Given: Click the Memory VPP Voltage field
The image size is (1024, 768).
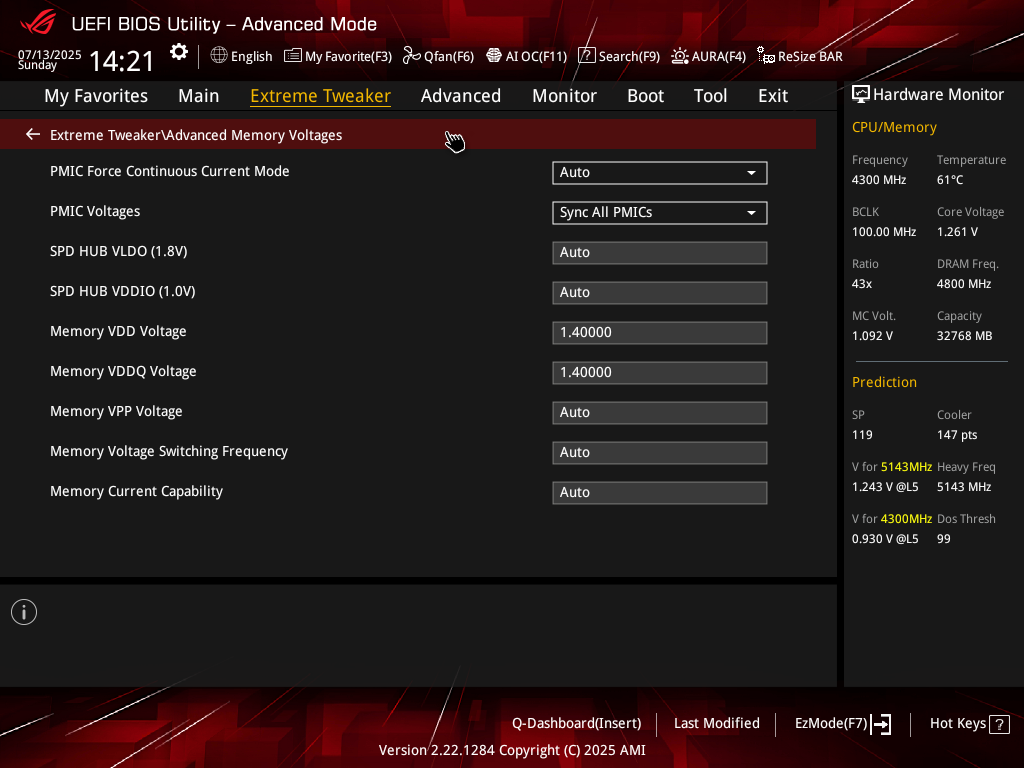Looking at the screenshot, I should (x=660, y=413).
